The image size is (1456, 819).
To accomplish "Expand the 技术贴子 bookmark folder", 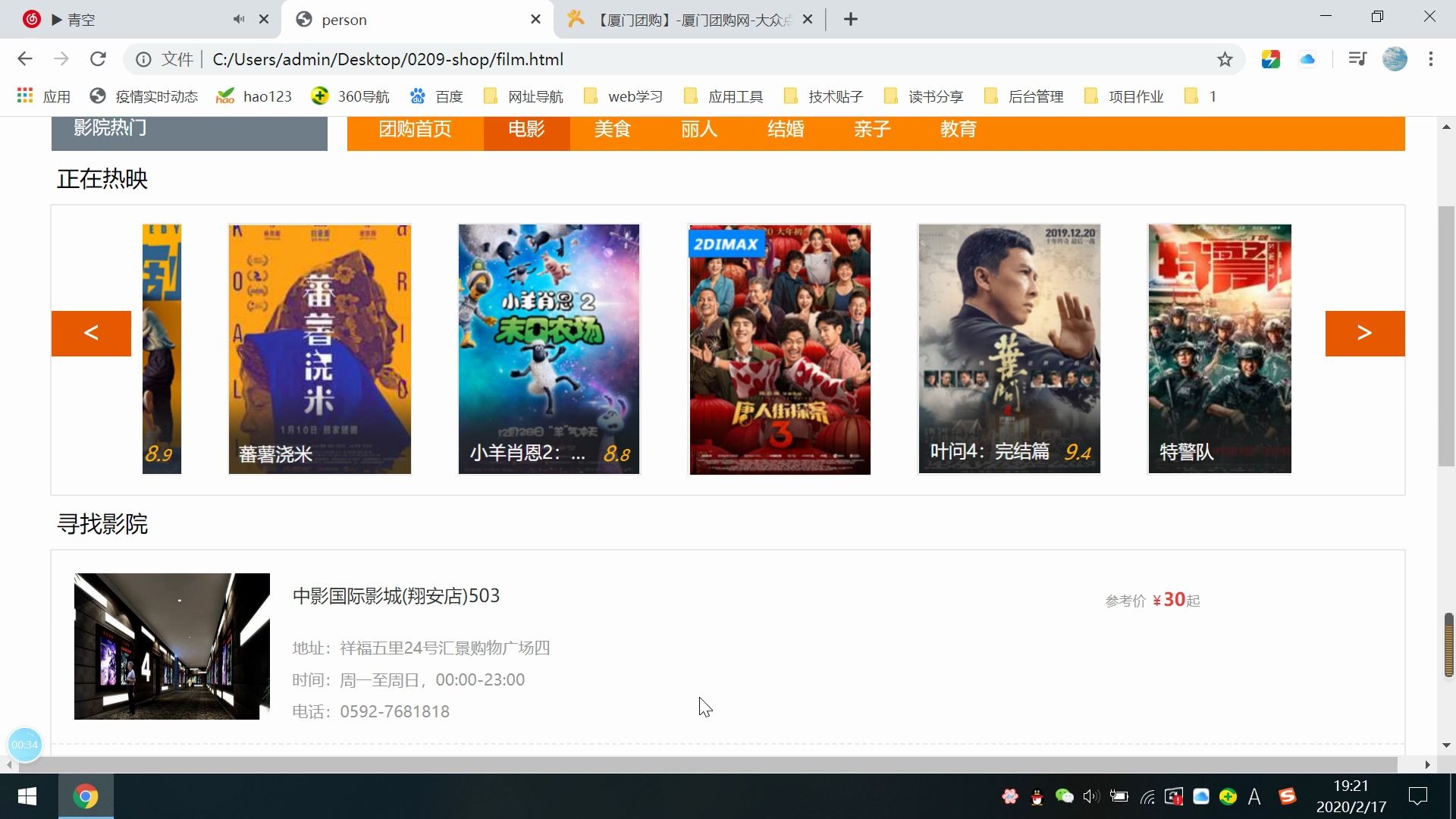I will [824, 96].
